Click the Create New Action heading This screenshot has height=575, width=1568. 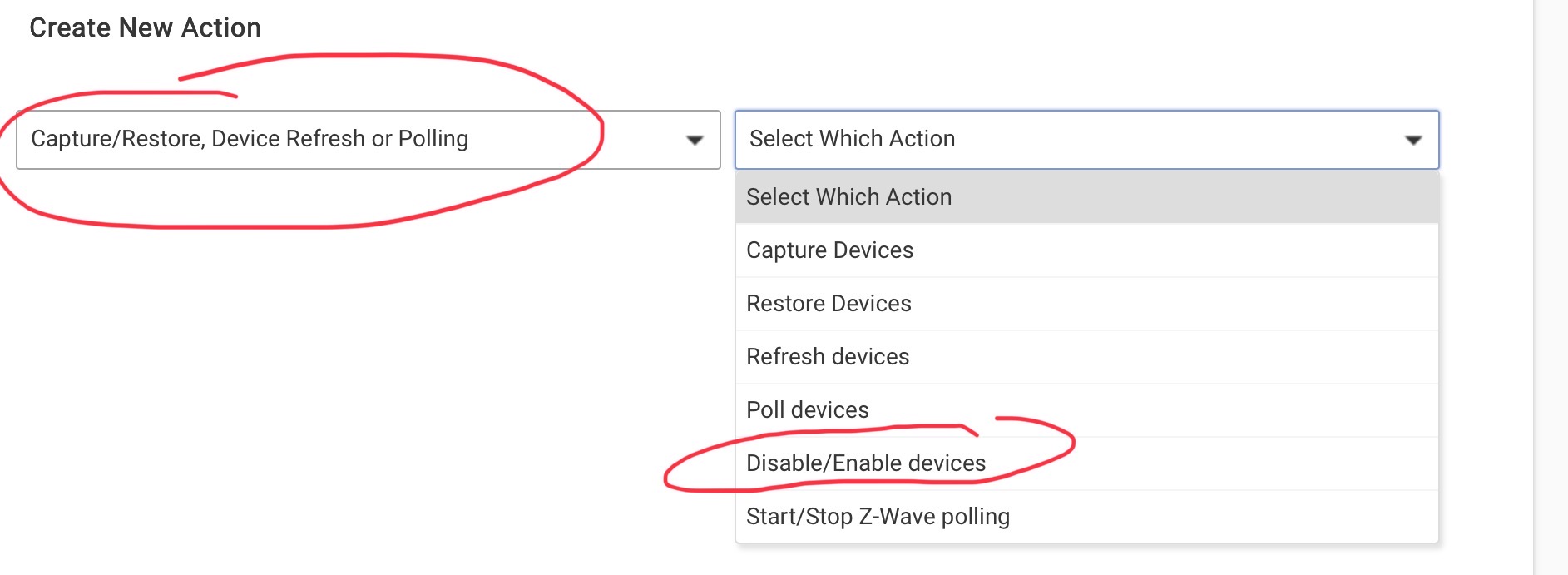tap(145, 27)
